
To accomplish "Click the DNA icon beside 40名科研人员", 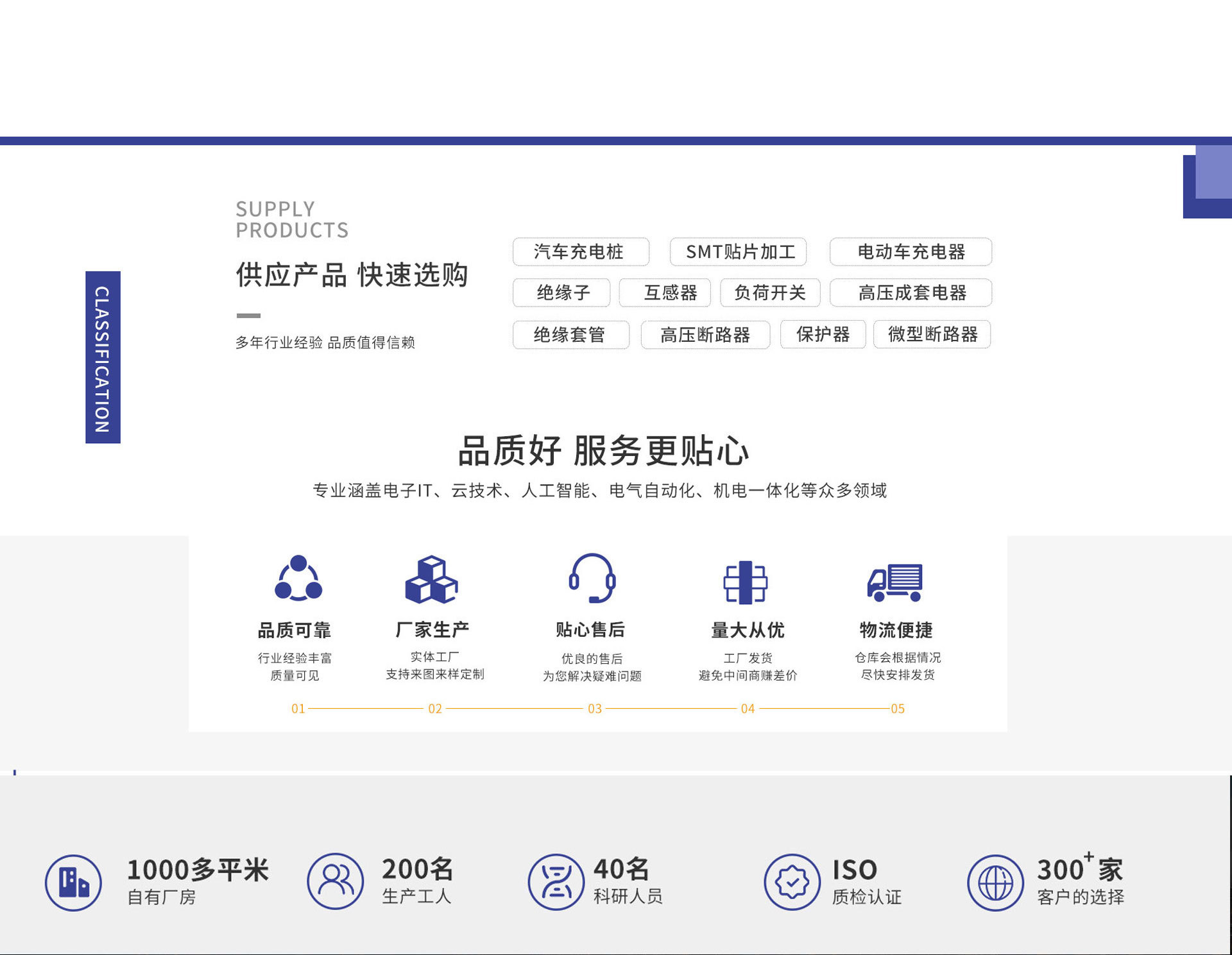I will 556,882.
